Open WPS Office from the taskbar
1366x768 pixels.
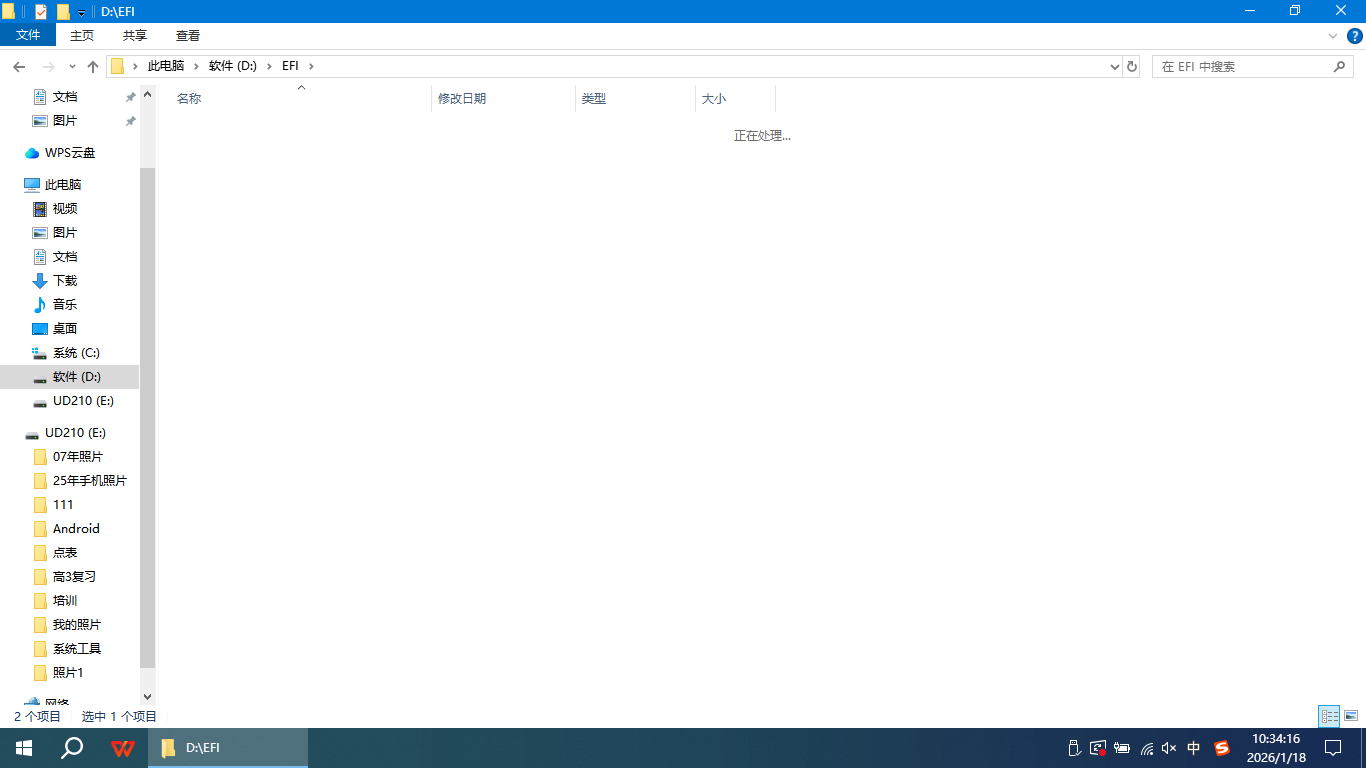[123, 748]
